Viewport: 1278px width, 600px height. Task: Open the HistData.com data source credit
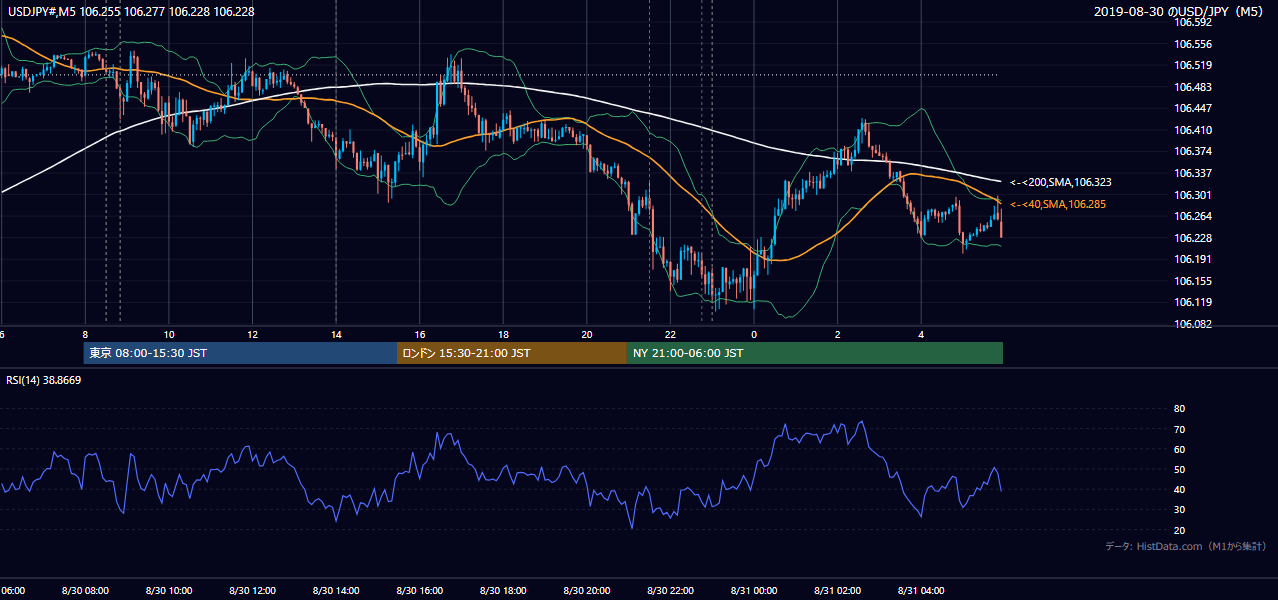pos(1186,546)
